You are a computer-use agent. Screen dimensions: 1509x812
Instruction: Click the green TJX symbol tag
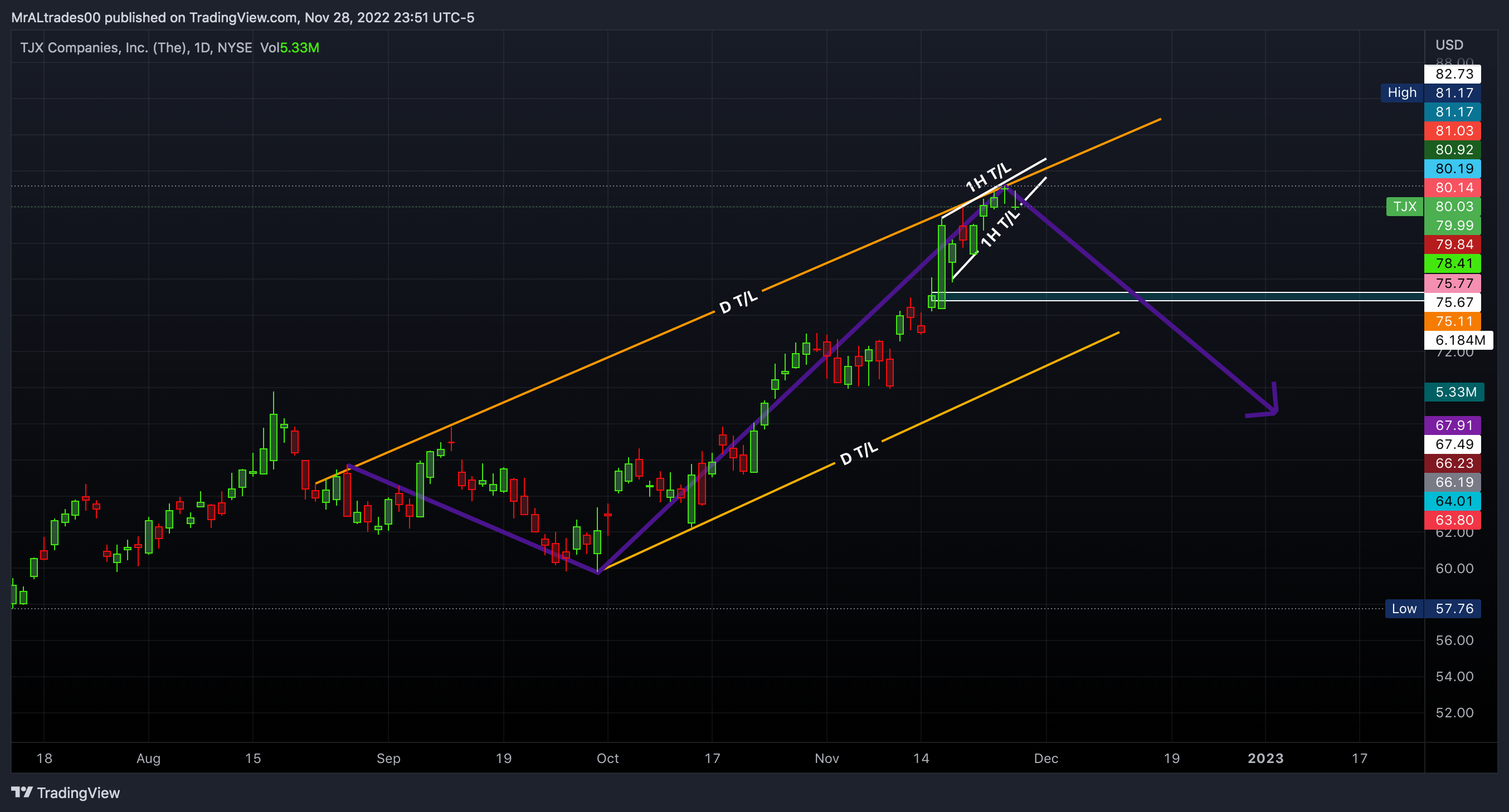point(1404,207)
